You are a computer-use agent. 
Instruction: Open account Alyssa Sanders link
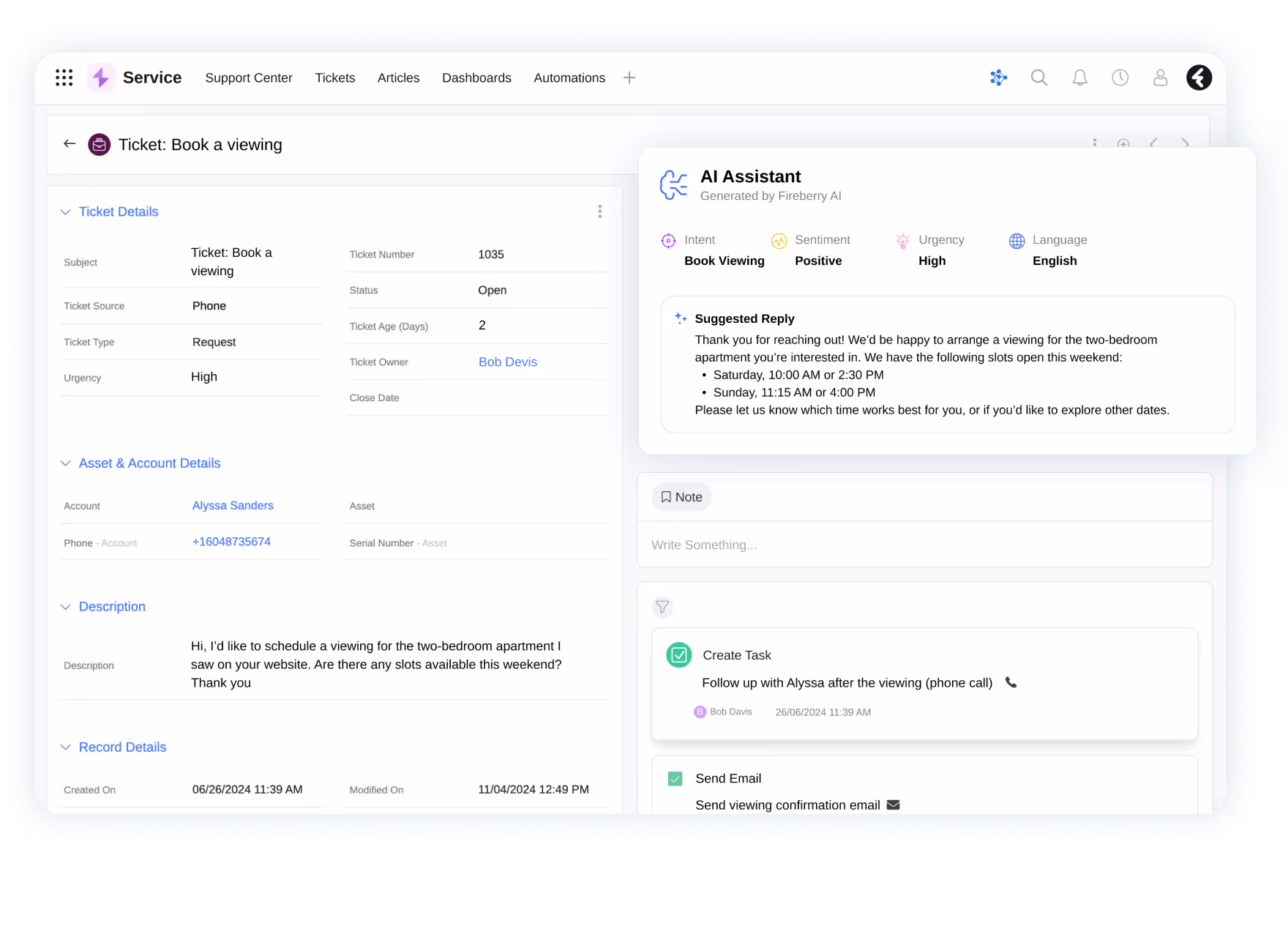click(233, 505)
